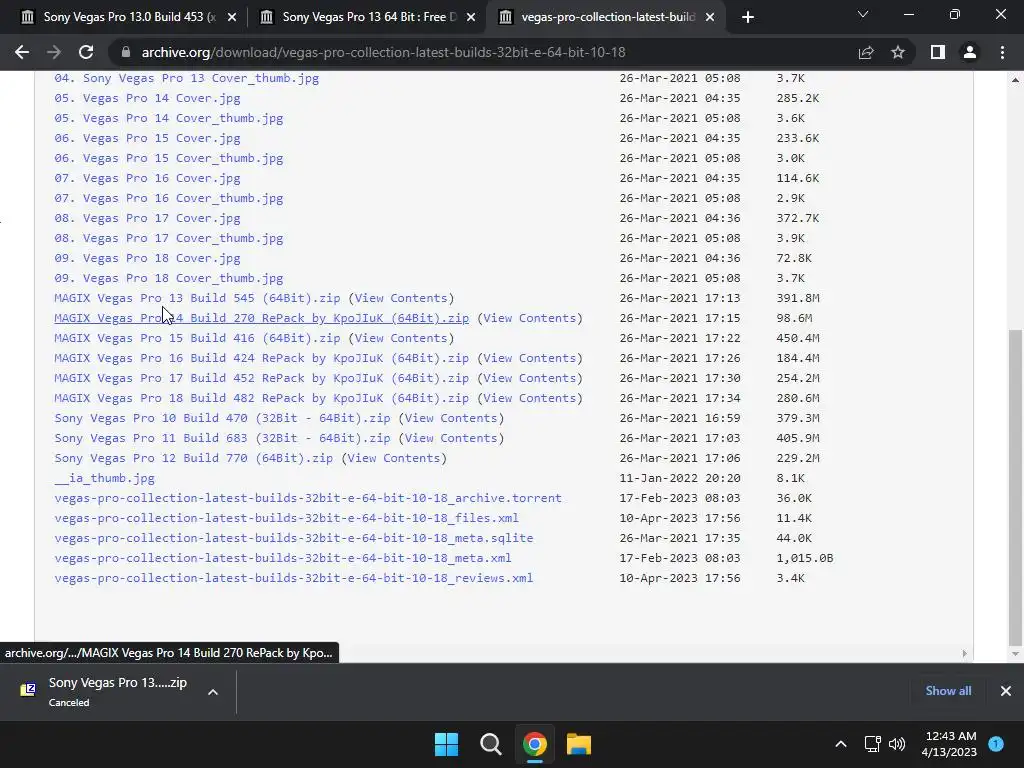1024x768 pixels.
Task: Click Show all downloads
Action: click(x=948, y=691)
